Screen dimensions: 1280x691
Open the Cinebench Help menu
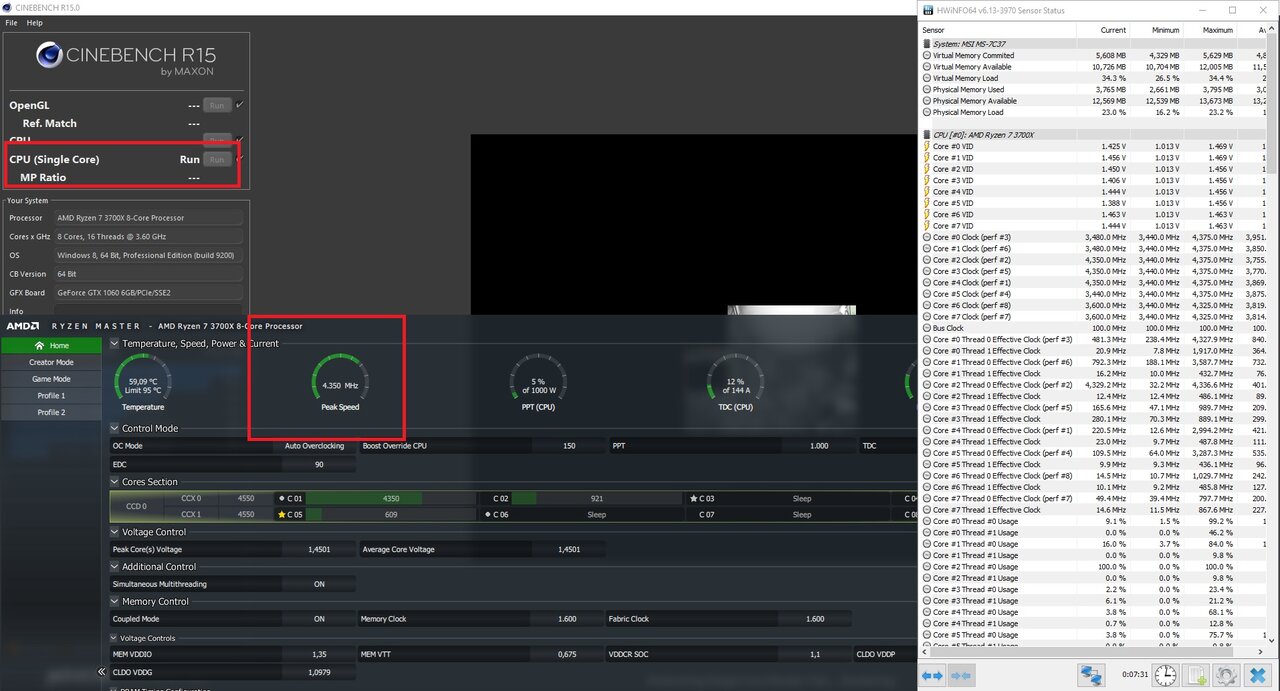click(x=35, y=22)
